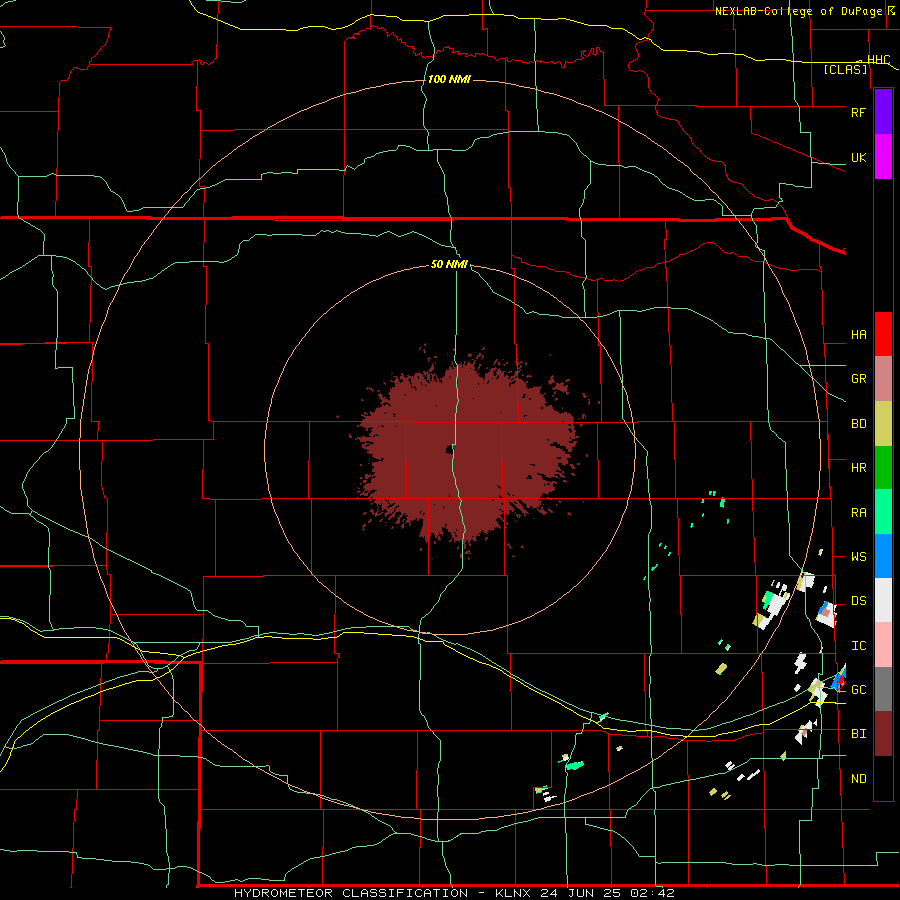Click the purple RF legend color swatch
This screenshot has width=900, height=900.
[883, 112]
